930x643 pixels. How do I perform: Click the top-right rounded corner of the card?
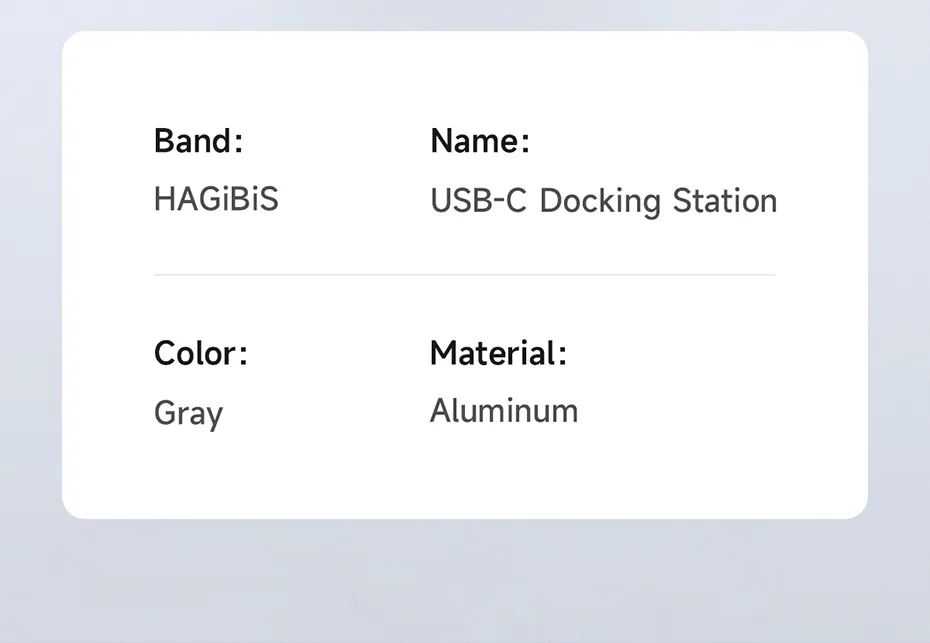coord(857,42)
